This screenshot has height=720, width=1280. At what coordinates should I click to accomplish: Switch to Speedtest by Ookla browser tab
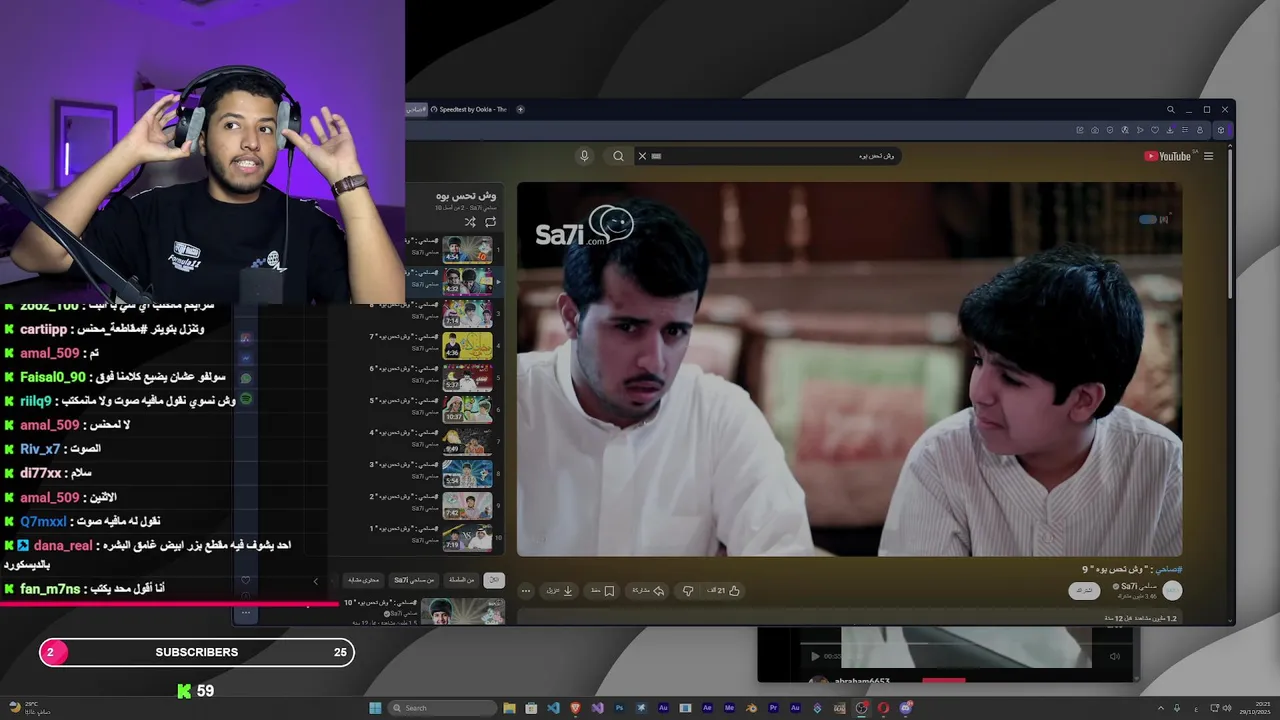(x=470, y=109)
